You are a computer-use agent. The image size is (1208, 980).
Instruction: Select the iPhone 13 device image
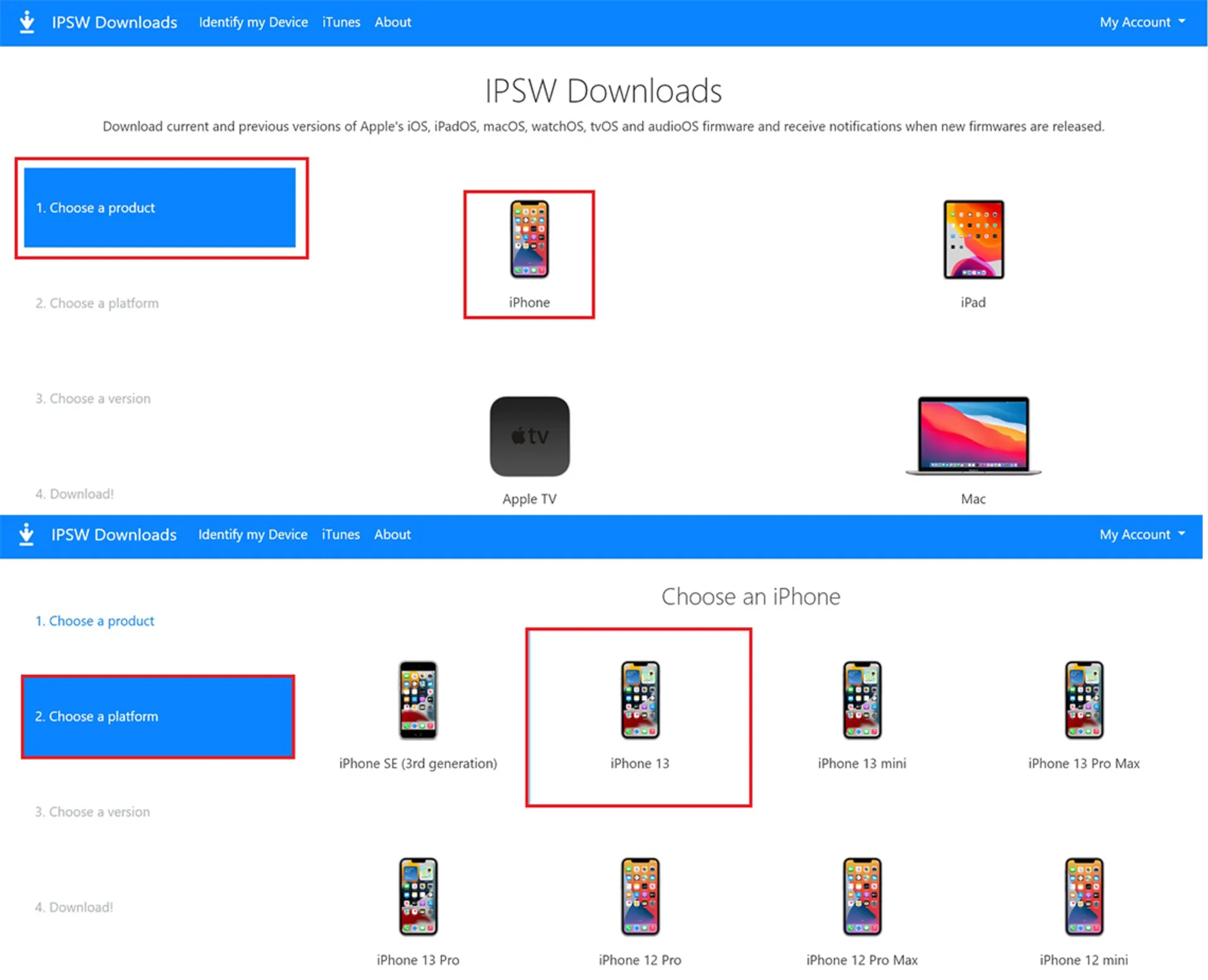point(640,700)
